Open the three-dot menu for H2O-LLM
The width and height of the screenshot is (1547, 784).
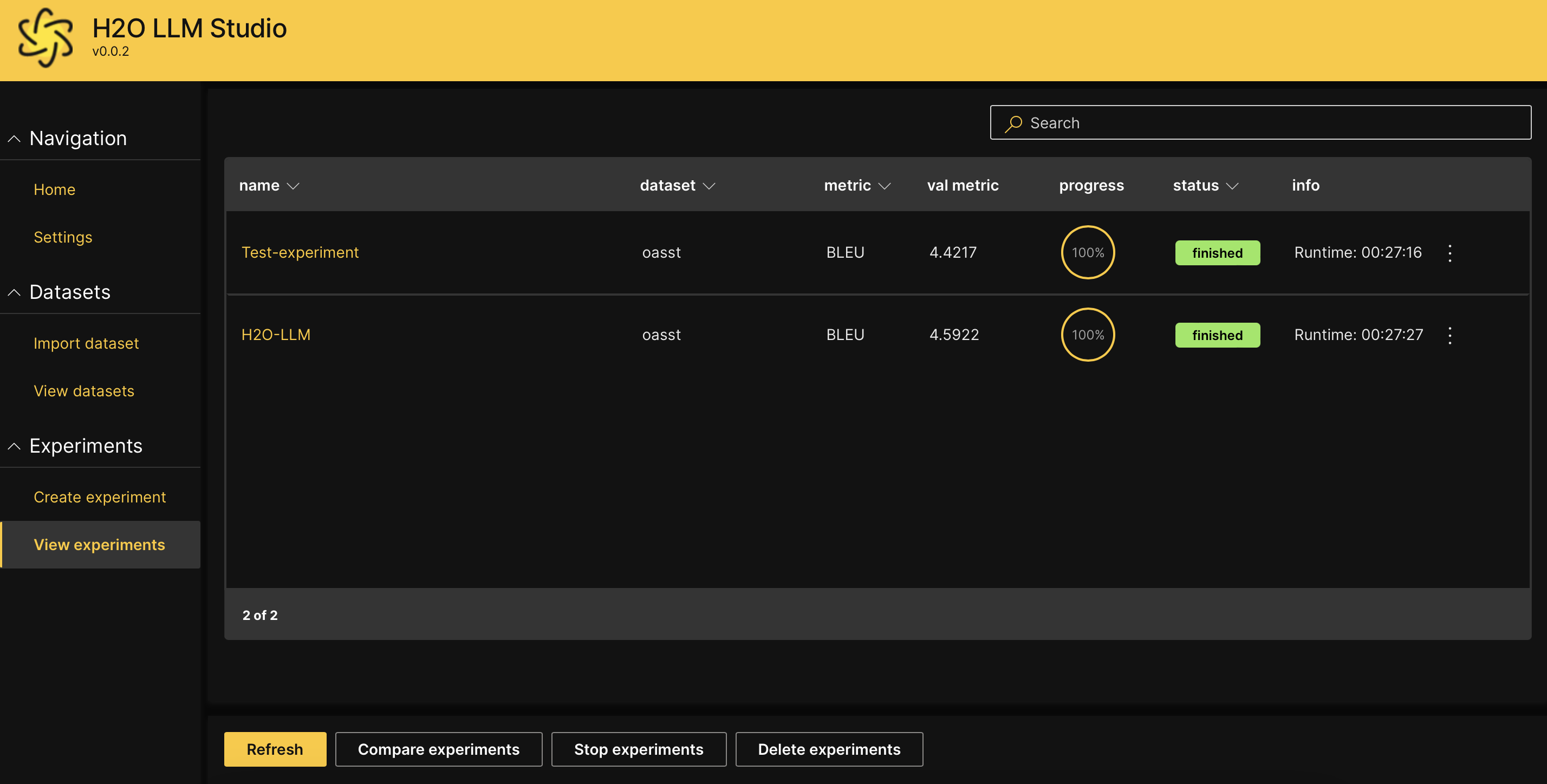tap(1449, 335)
